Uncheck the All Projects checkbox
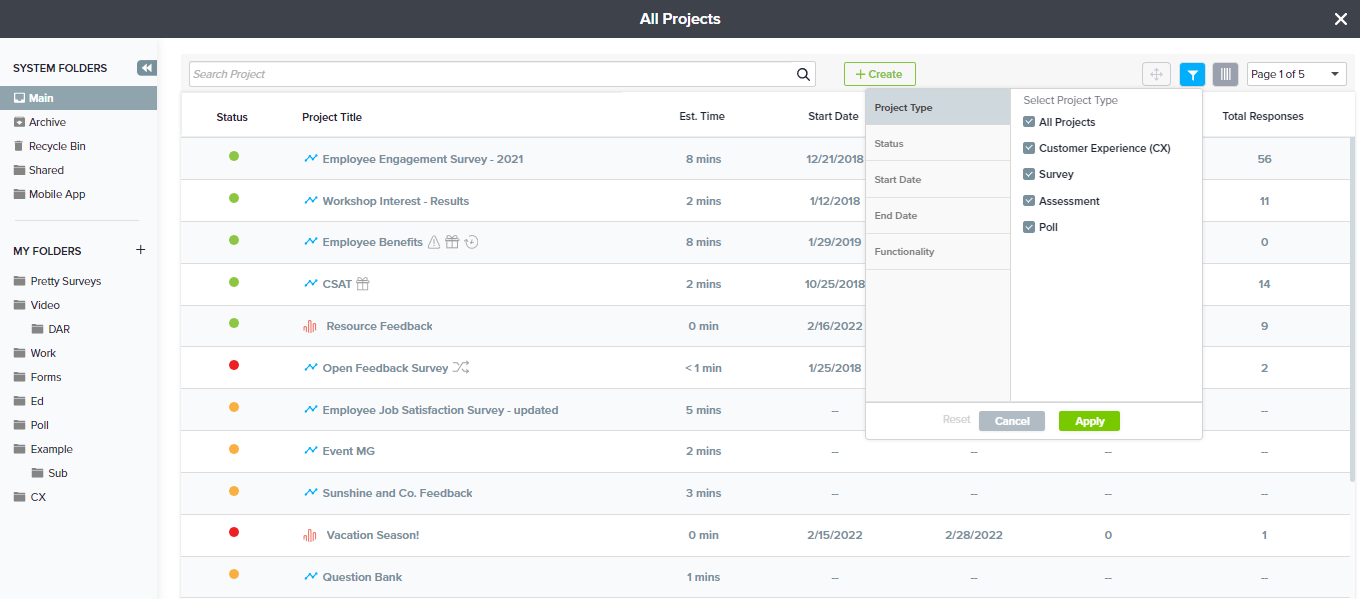The height and width of the screenshot is (600, 1360). click(x=1029, y=122)
